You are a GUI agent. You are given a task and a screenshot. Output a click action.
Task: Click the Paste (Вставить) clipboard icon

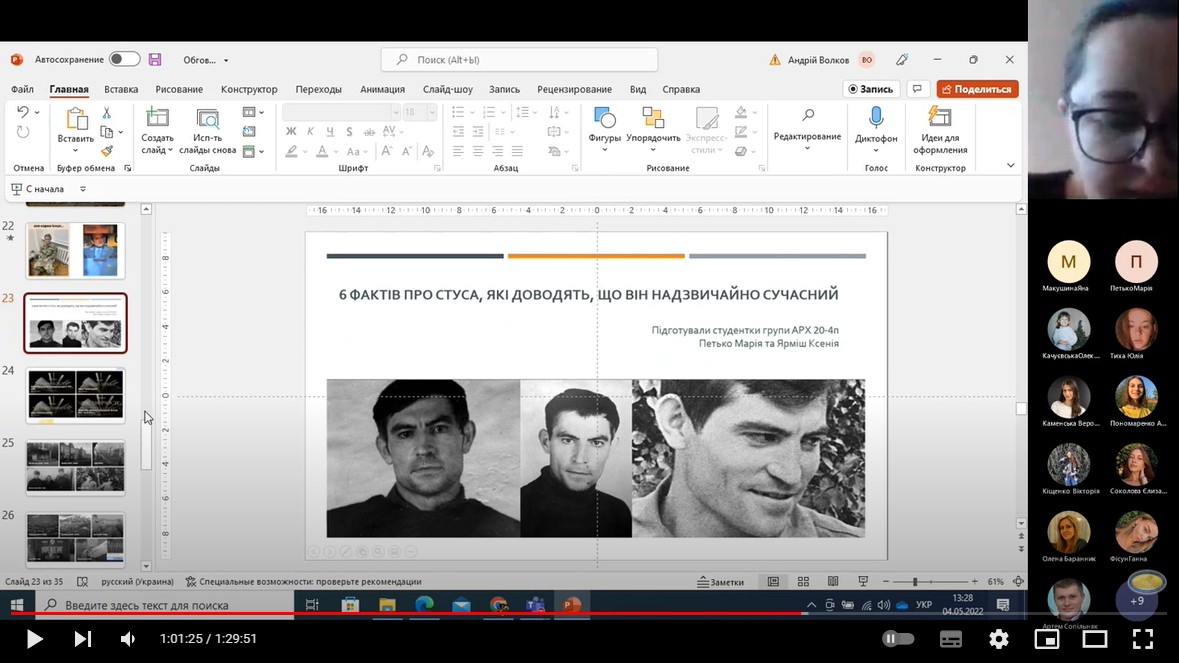tap(75, 119)
